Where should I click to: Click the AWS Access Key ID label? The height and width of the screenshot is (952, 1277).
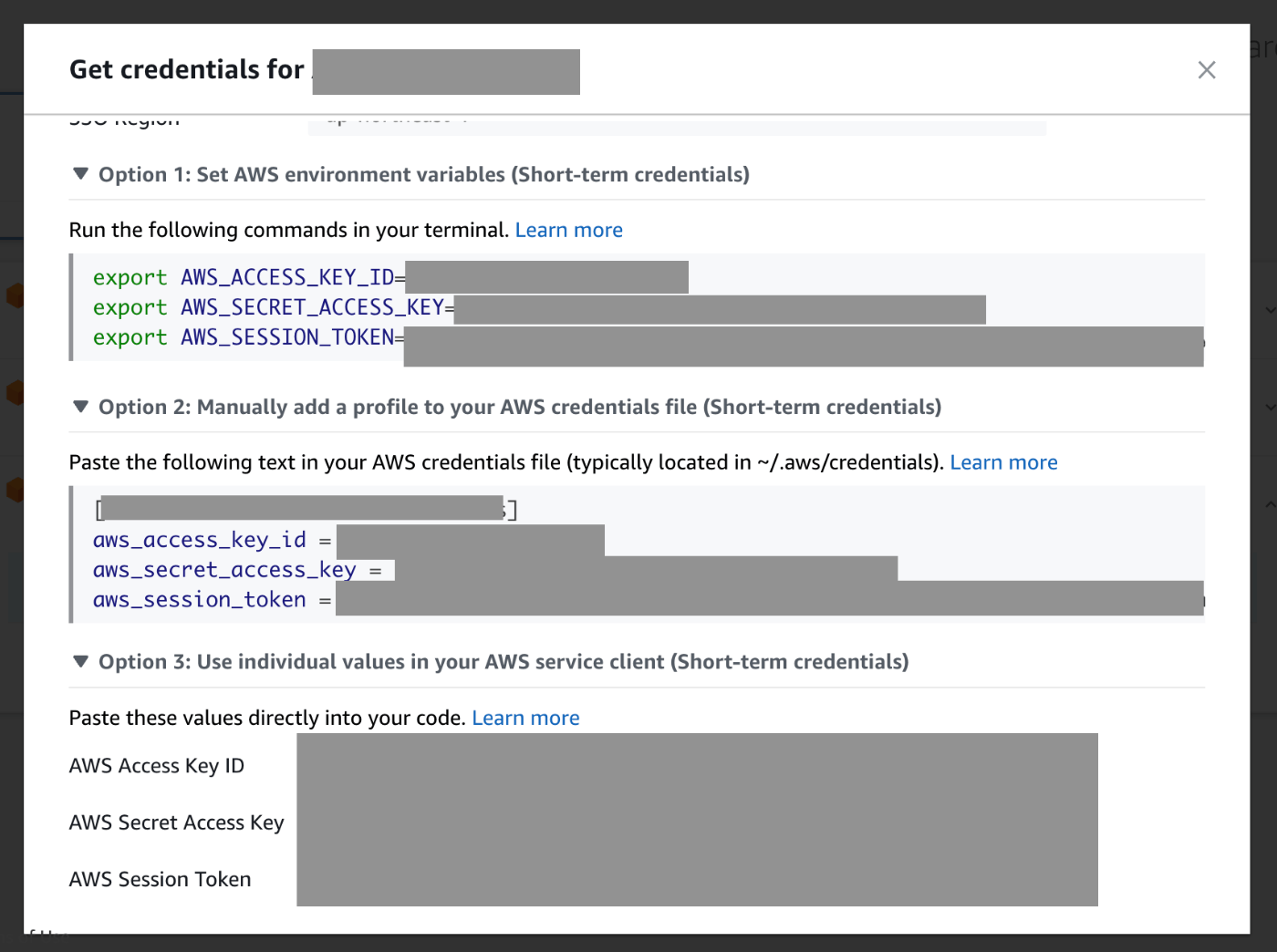[157, 766]
